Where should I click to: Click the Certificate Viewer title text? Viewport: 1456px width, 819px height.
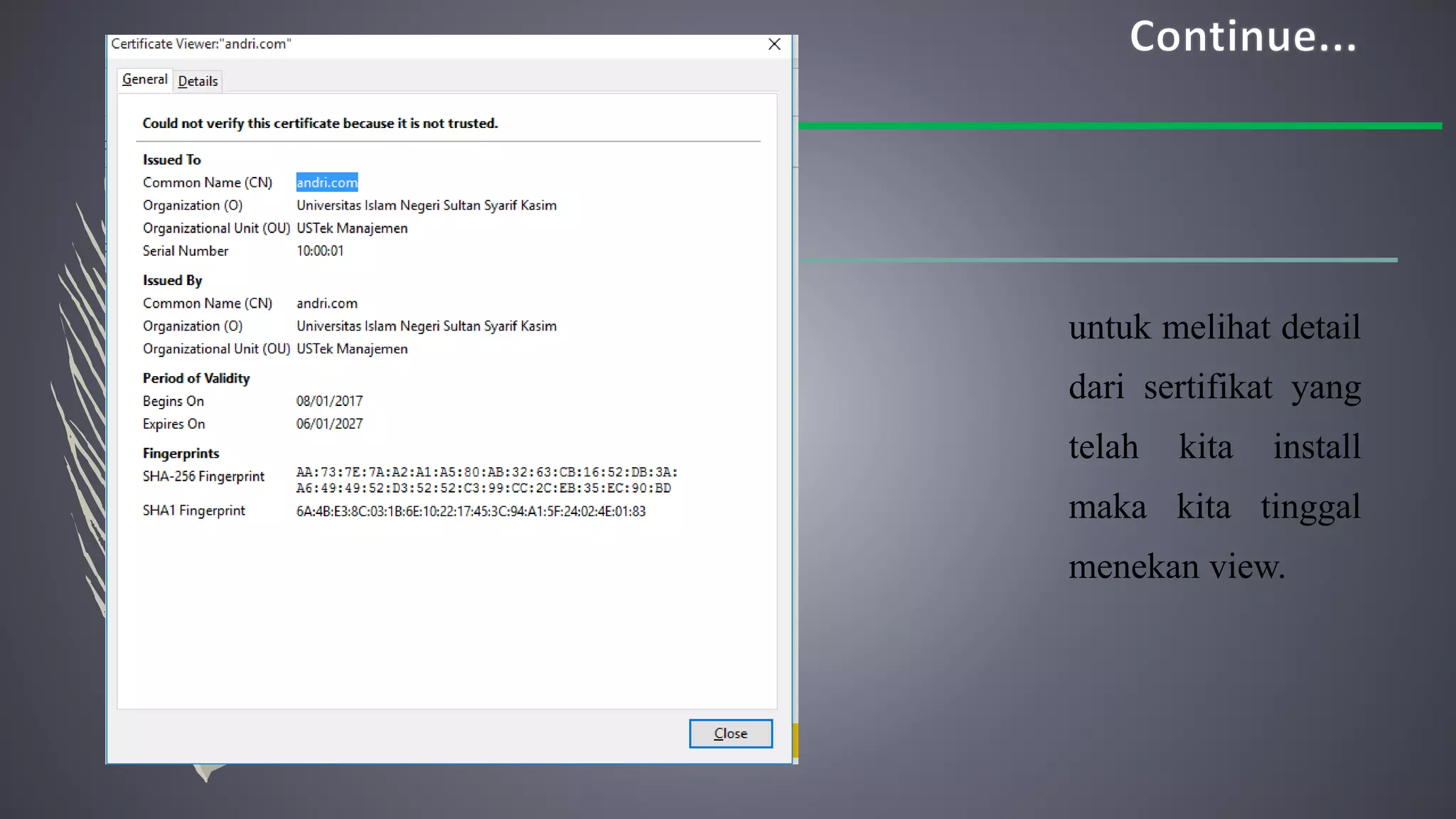click(201, 44)
